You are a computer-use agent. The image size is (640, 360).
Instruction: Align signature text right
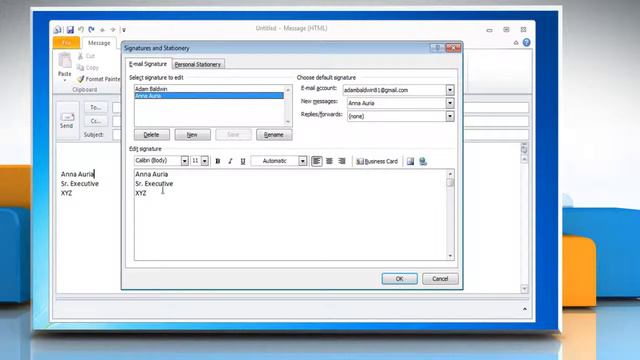point(342,161)
